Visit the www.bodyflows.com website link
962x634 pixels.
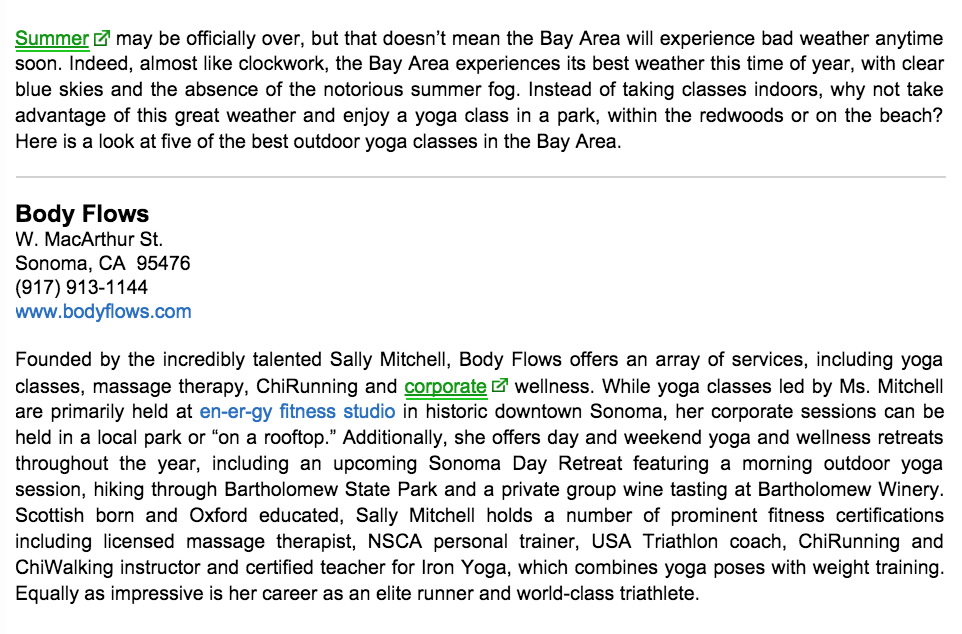(103, 311)
